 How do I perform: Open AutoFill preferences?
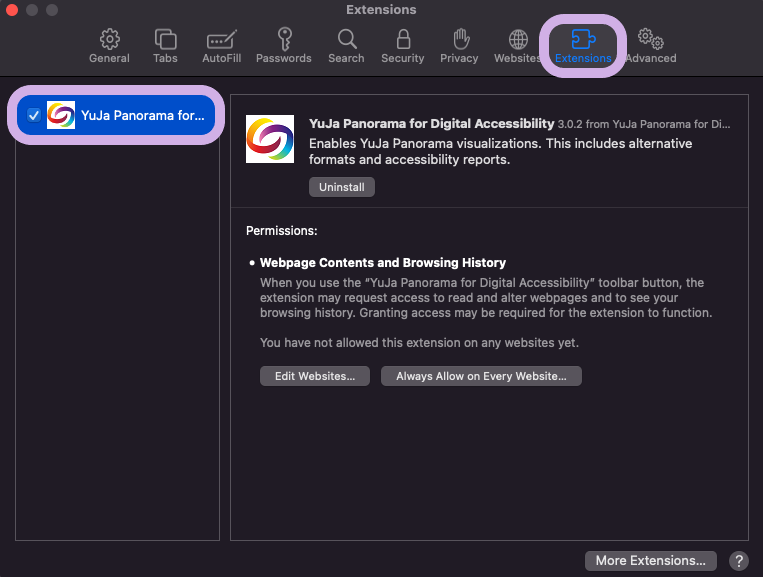point(220,46)
